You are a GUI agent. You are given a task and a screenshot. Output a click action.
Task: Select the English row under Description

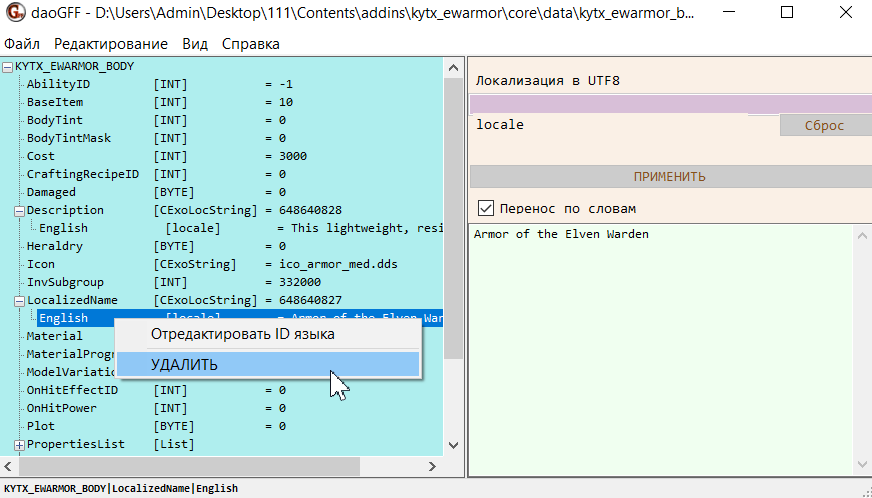click(241, 228)
